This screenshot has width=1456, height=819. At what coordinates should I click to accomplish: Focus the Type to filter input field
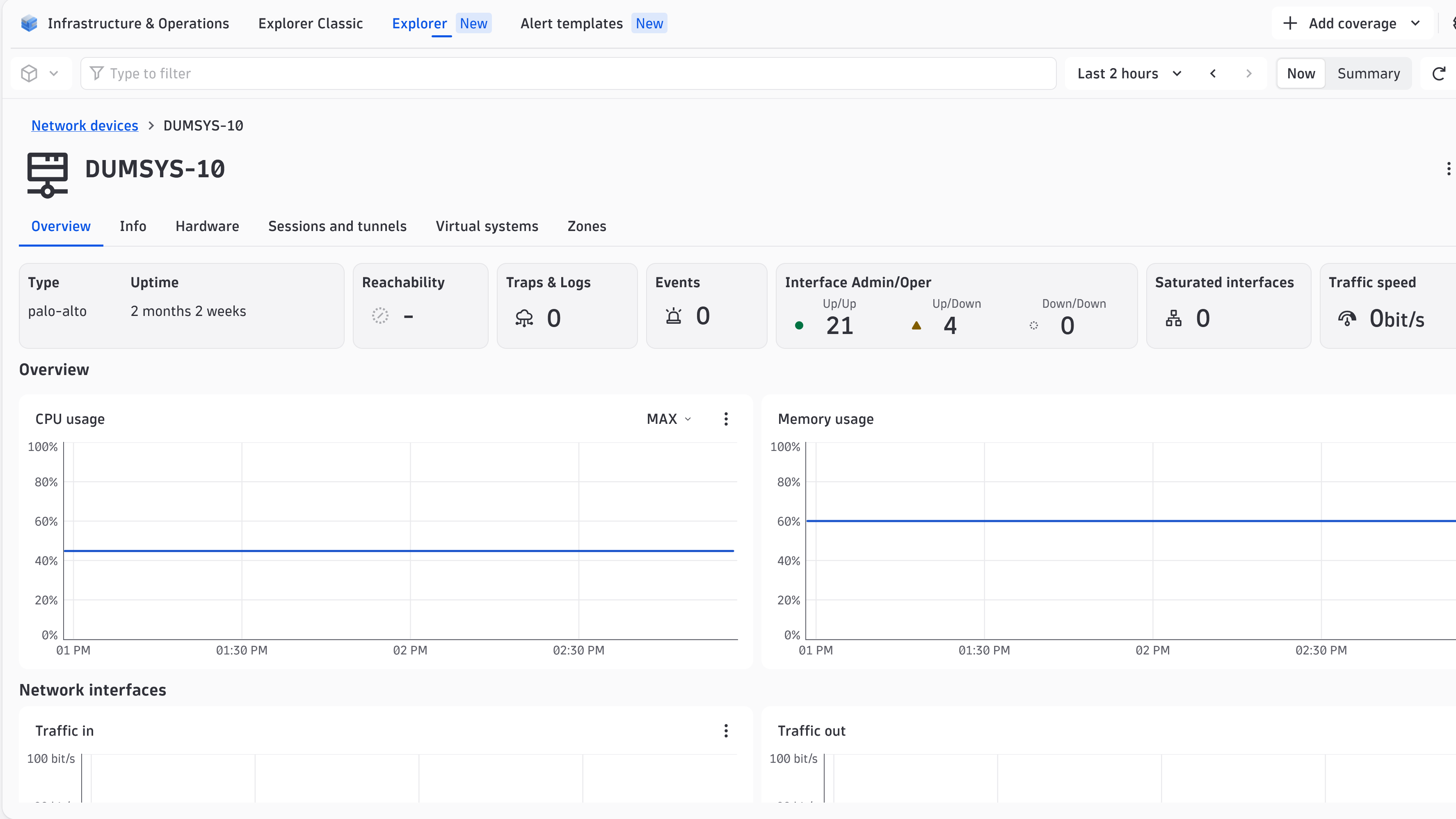coord(568,73)
